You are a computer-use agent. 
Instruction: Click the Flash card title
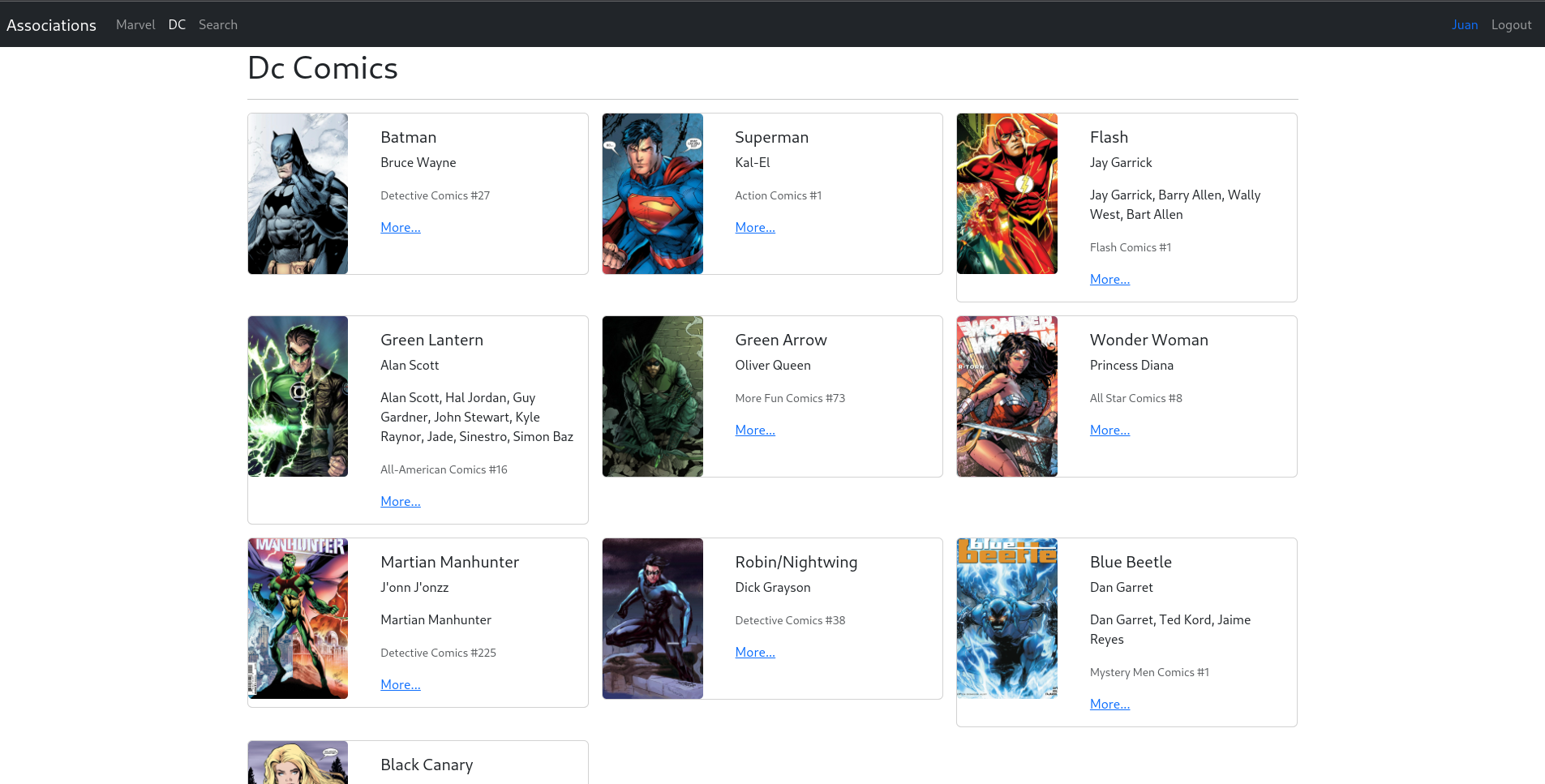click(x=1109, y=137)
